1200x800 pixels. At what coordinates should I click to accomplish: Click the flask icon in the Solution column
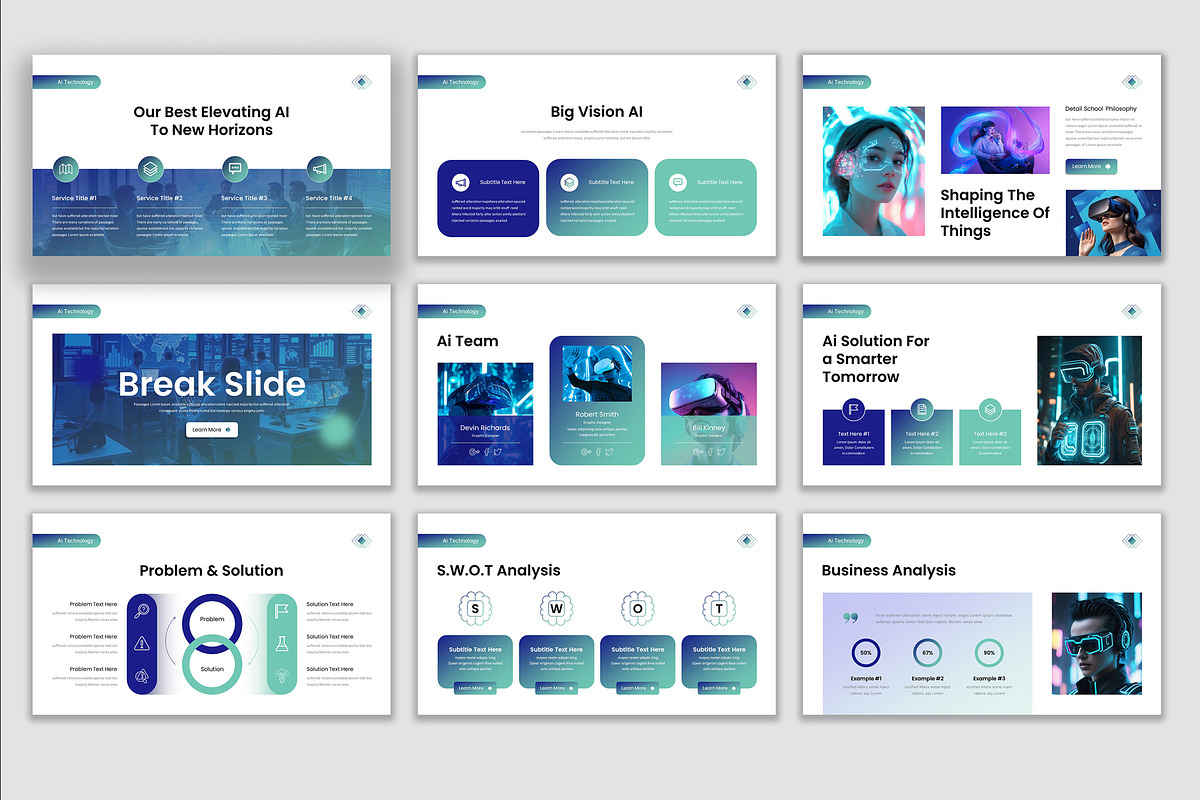(283, 643)
